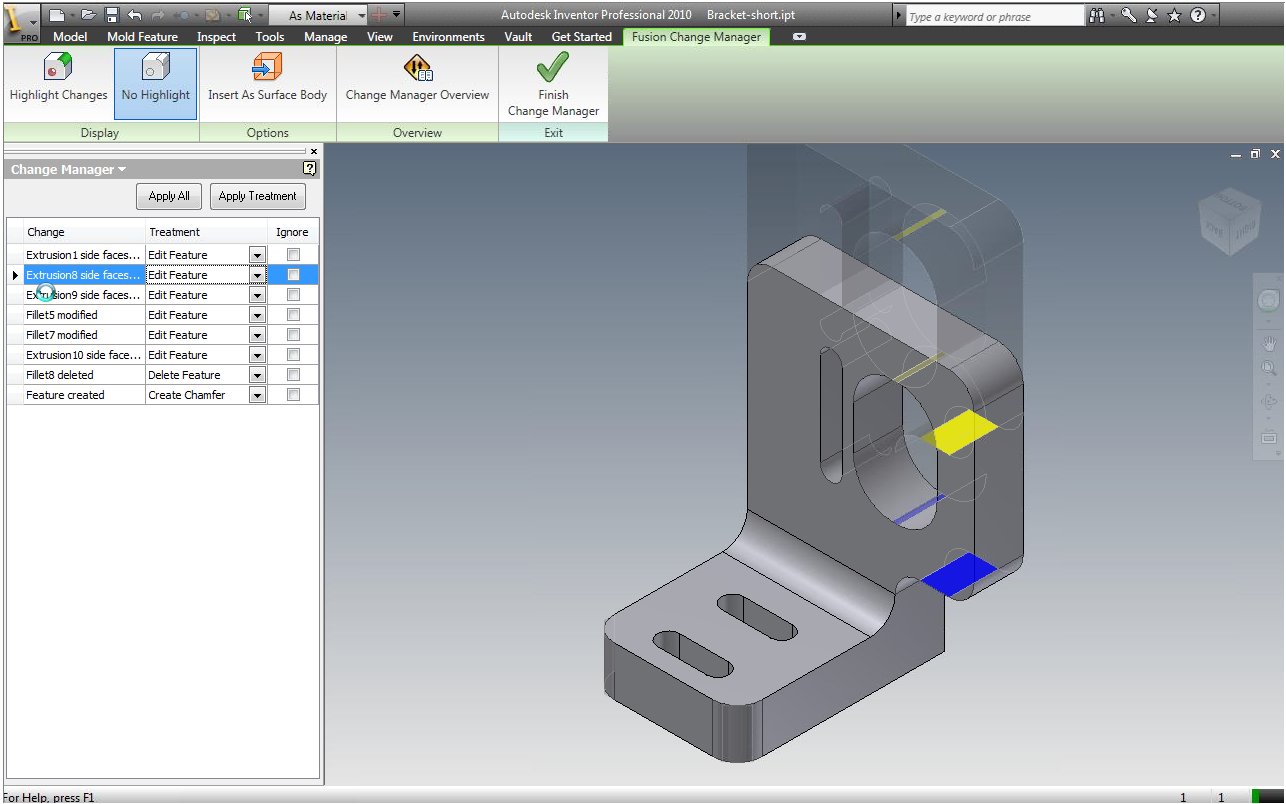Image resolution: width=1286 pixels, height=804 pixels.
Task: Click the Save disk icon
Action: [112, 15]
